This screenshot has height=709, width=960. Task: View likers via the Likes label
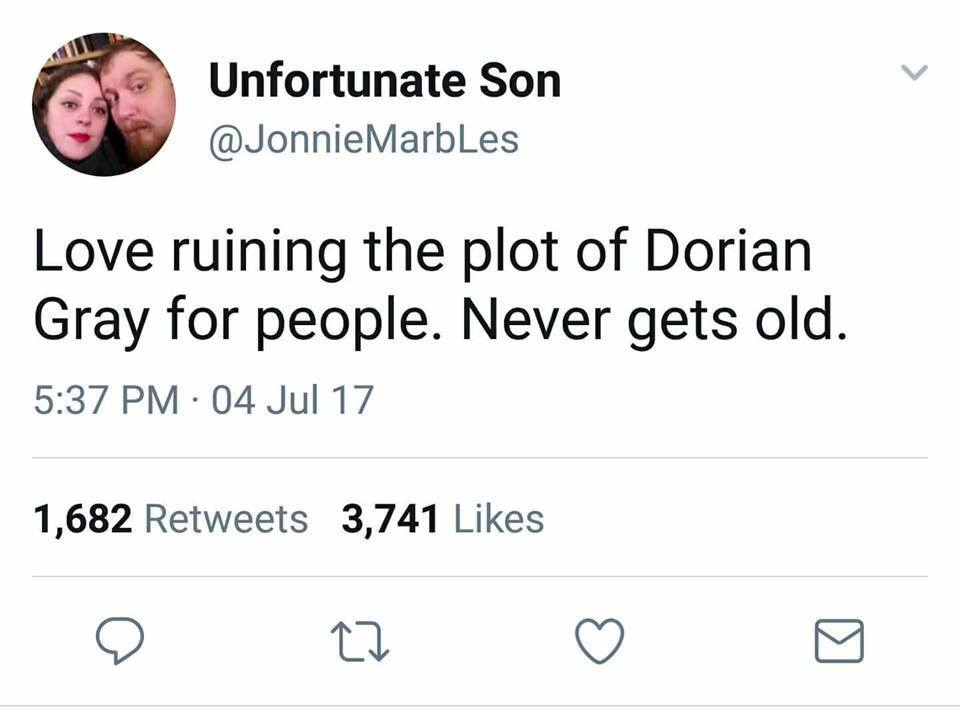point(499,519)
